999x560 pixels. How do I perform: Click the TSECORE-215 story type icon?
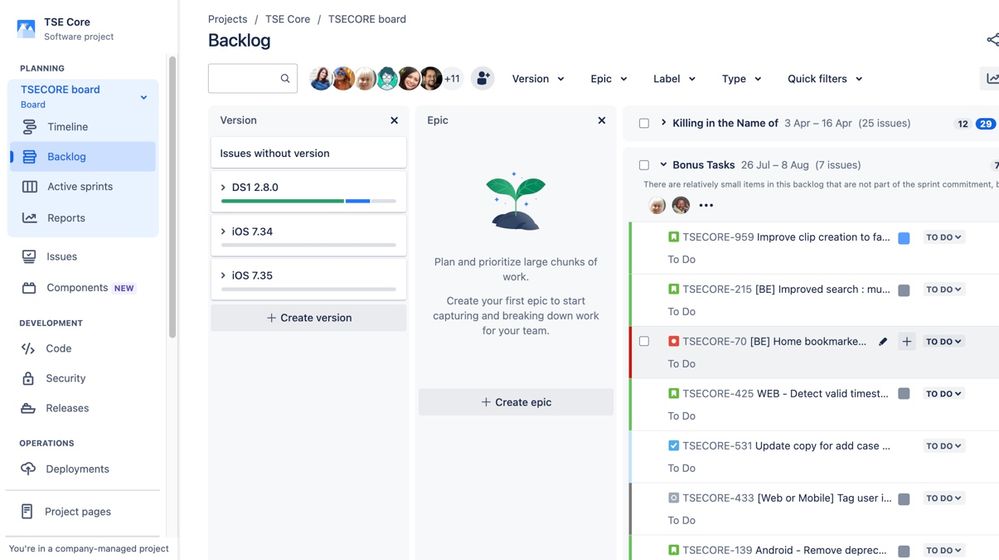click(673, 289)
